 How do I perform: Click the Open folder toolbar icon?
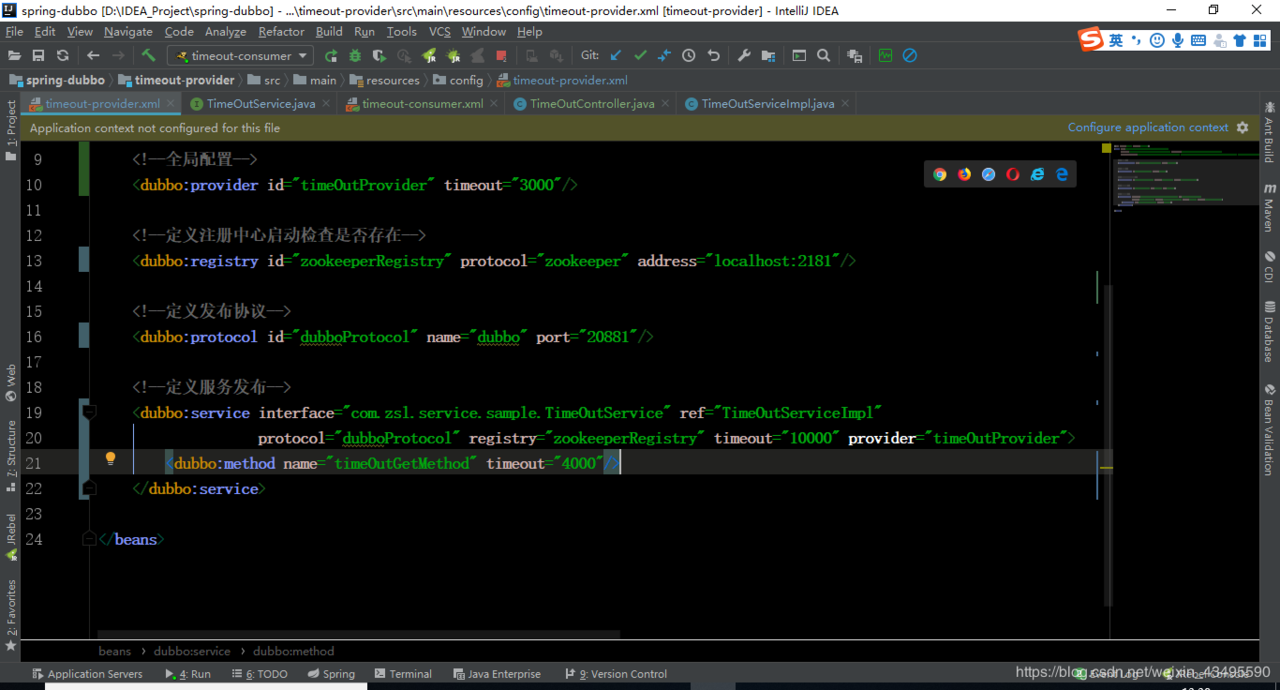tap(14, 56)
